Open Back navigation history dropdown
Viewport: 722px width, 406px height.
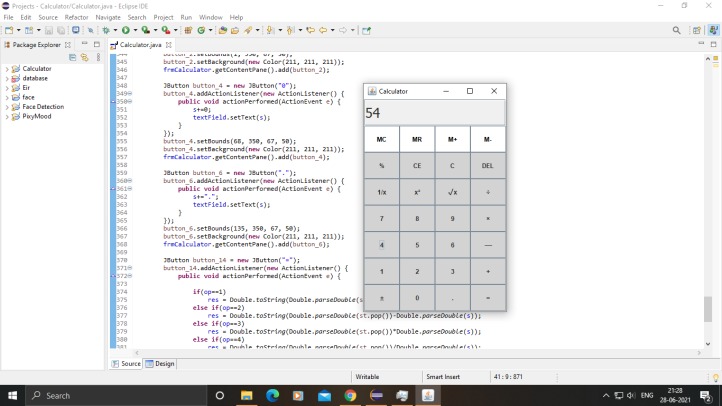pyautogui.click(x=332, y=30)
